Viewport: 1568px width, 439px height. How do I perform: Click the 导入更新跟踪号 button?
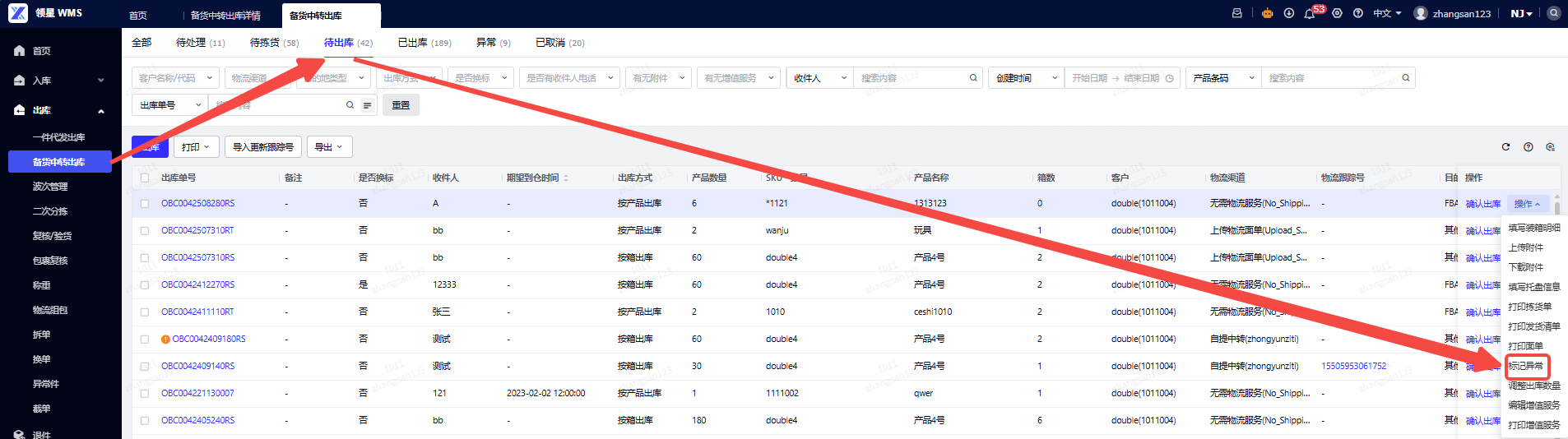tap(263, 147)
